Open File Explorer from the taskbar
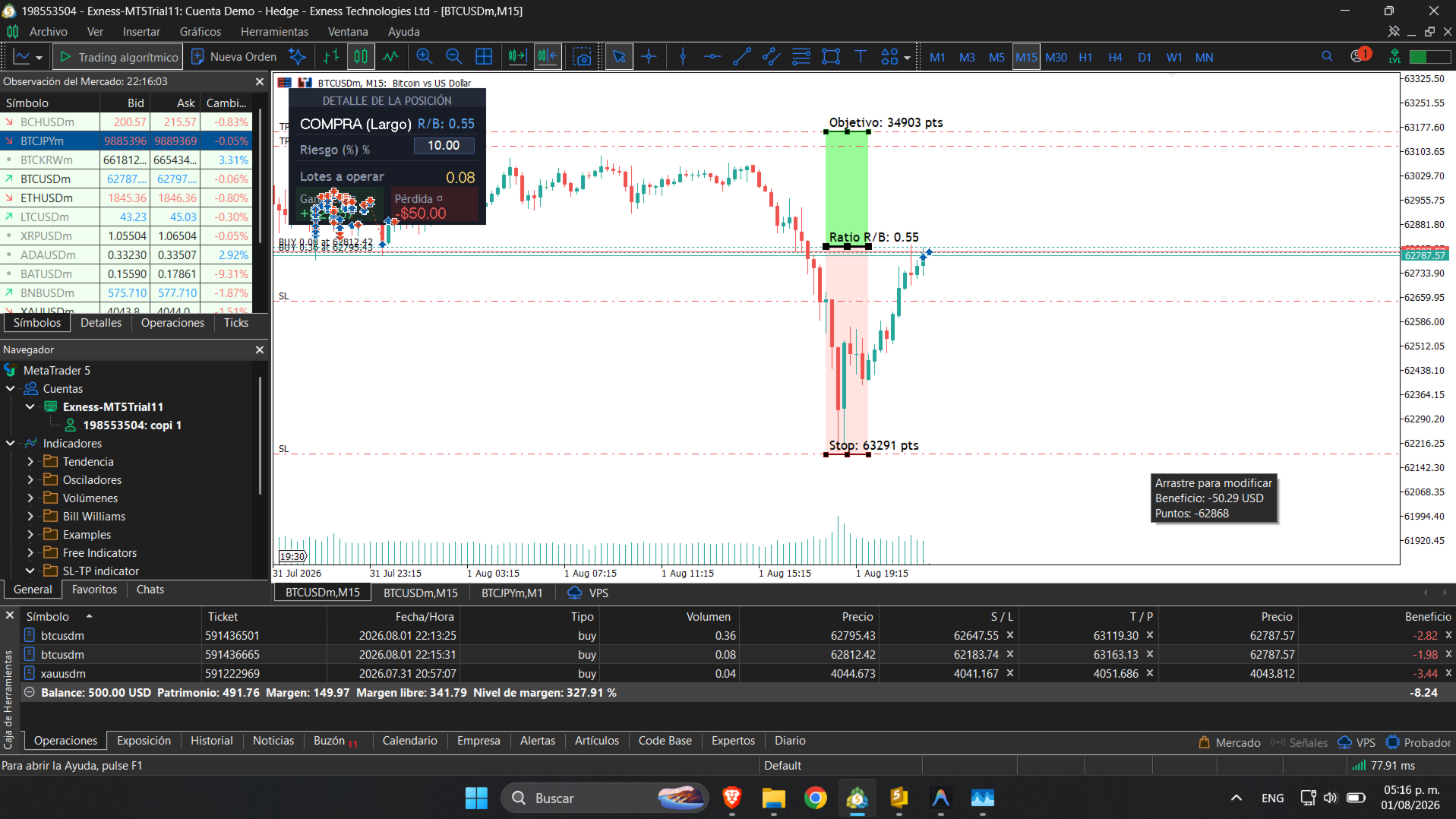 pos(774,798)
